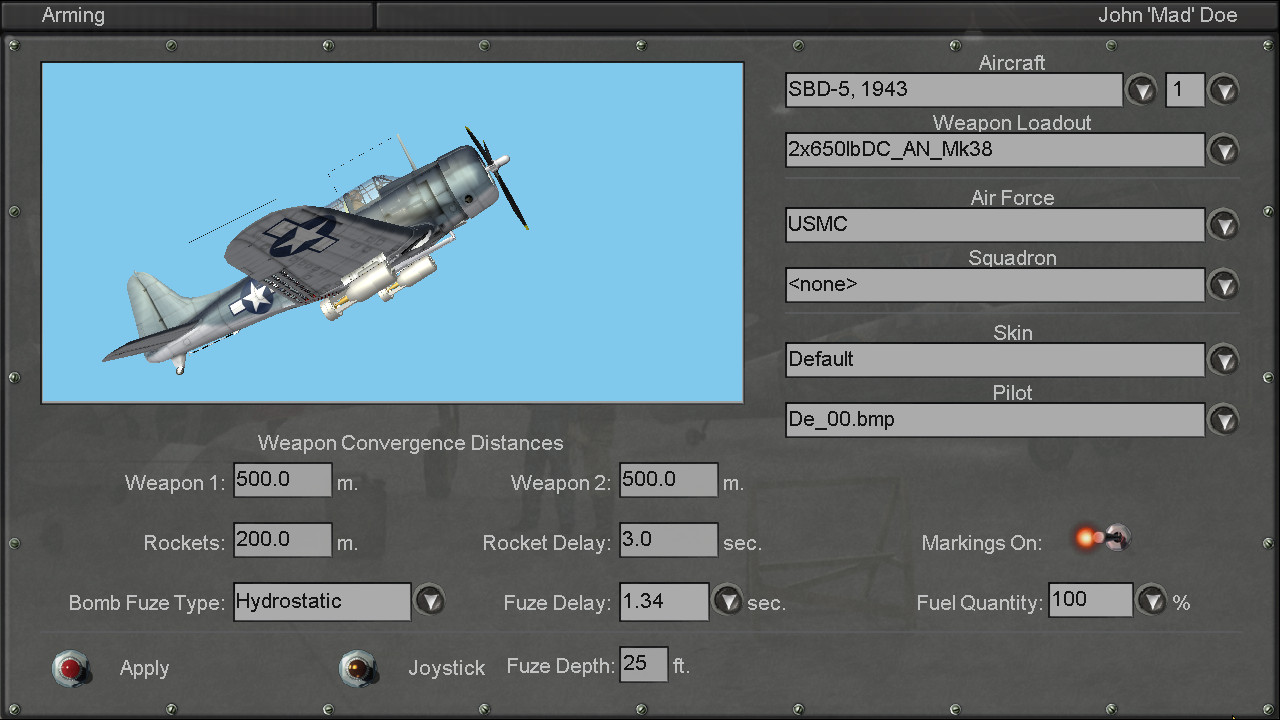This screenshot has width=1280, height=720.
Task: Select the Weapon 2 convergence field
Action: pyautogui.click(x=669, y=480)
